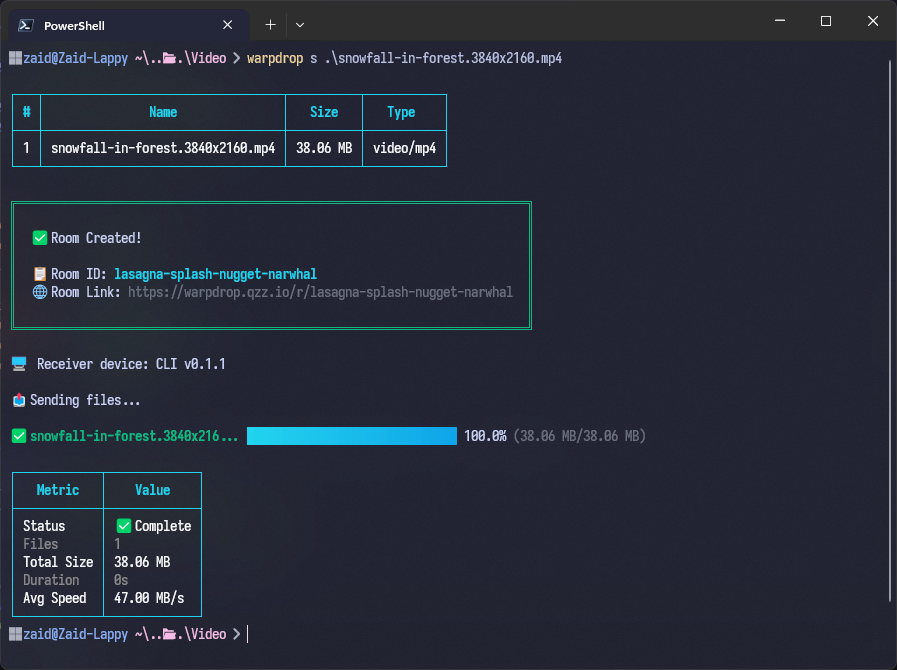897x670 pixels.
Task: Open the terminal tab dropdown chevron
Action: click(x=301, y=24)
